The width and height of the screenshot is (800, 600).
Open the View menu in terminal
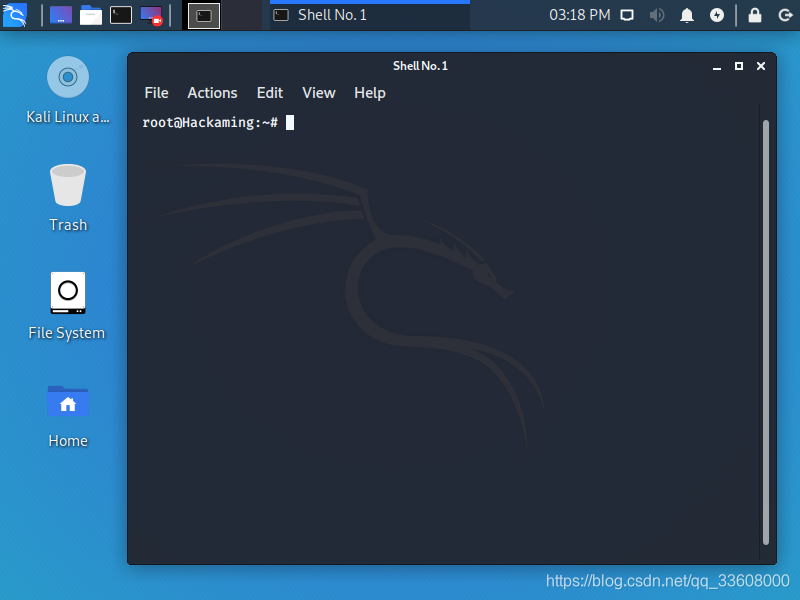click(x=318, y=93)
